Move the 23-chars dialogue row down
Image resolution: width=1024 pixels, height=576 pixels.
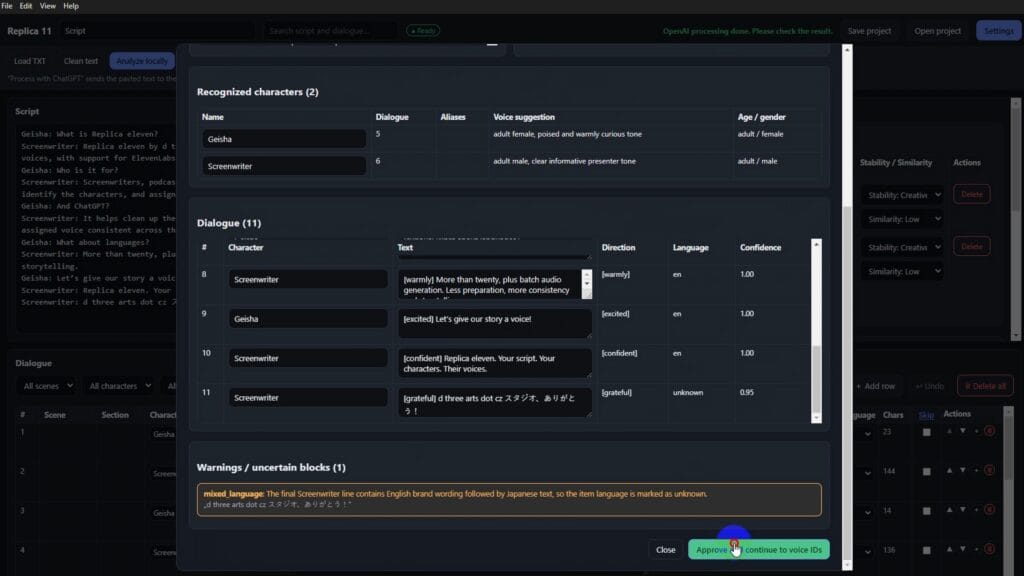(963, 431)
